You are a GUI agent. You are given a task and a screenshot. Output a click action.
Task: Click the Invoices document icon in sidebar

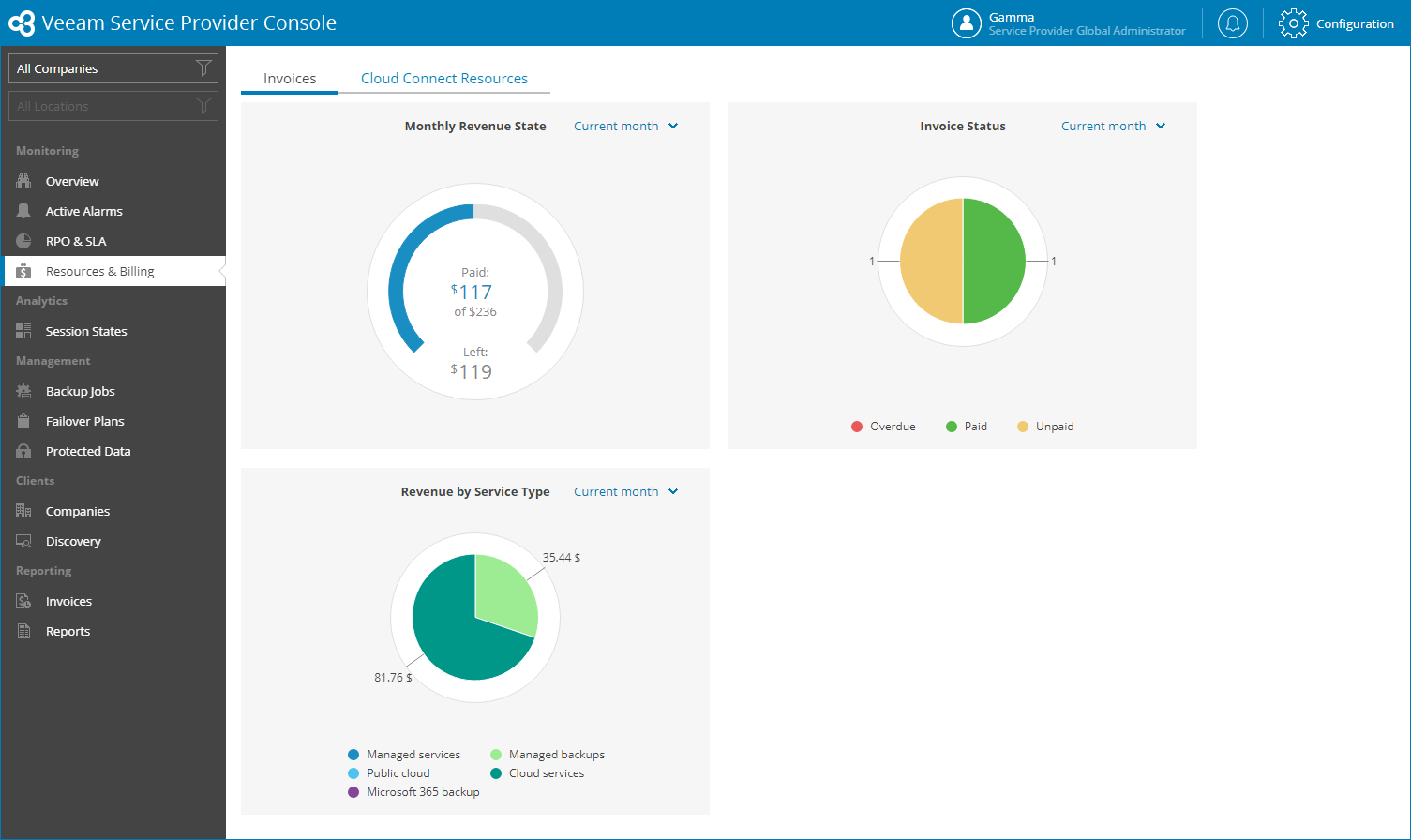click(23, 601)
